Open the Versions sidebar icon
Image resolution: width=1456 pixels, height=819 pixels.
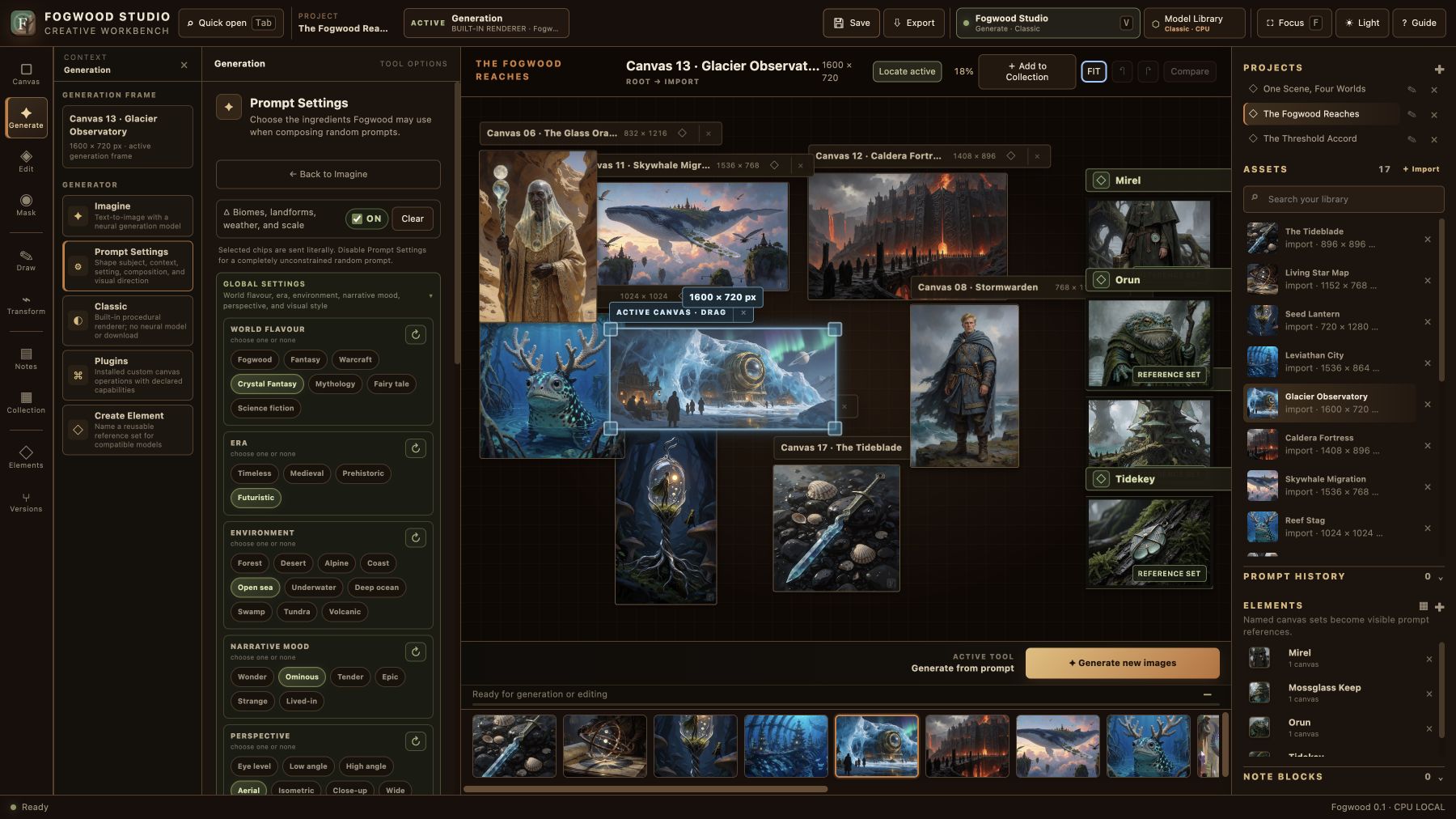(x=26, y=501)
